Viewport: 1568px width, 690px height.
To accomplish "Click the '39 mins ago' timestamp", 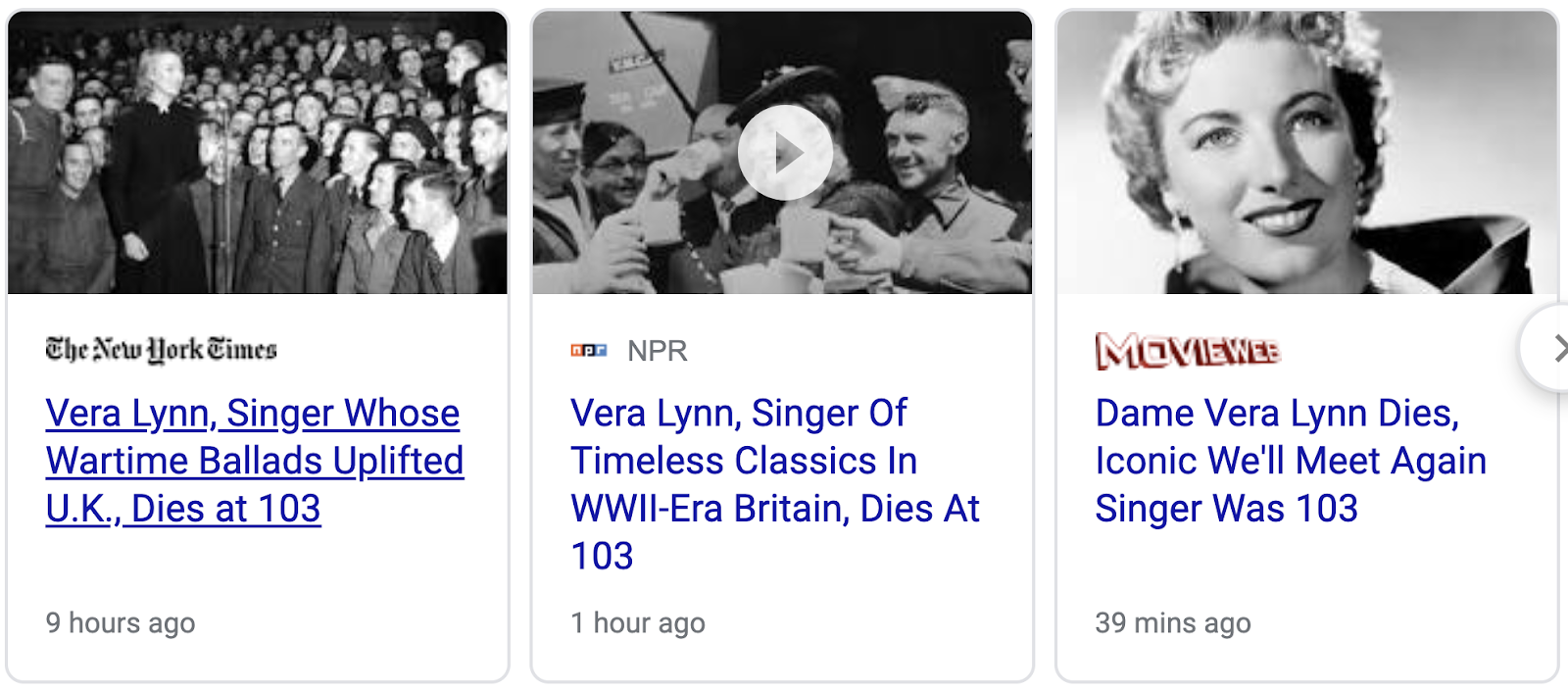I will pyautogui.click(x=1173, y=623).
